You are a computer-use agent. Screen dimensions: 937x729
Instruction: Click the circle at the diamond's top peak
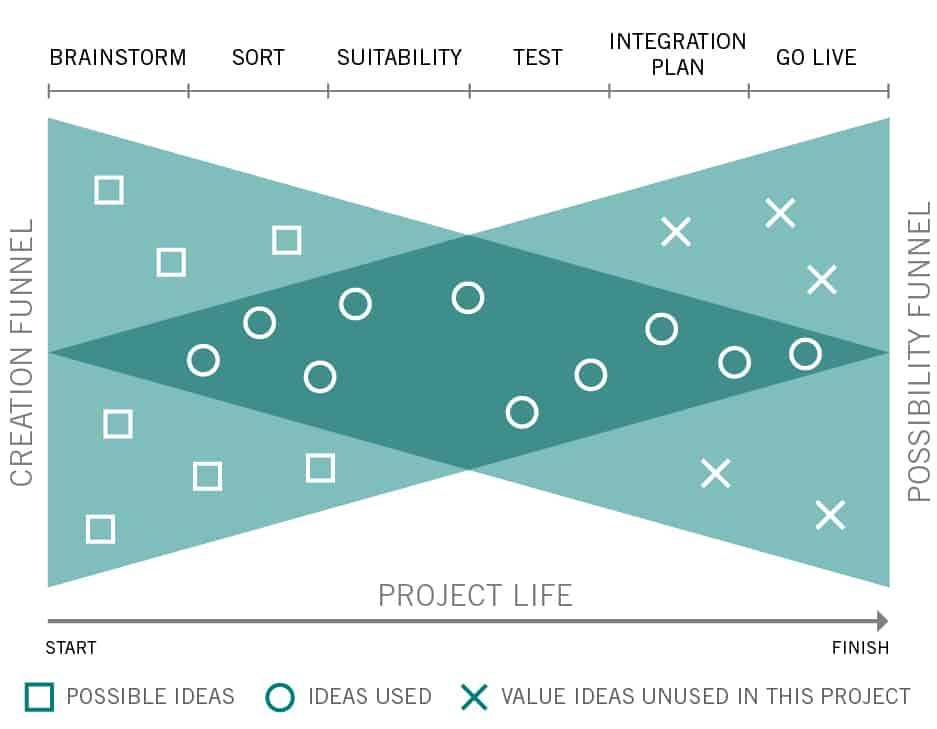(x=468, y=298)
